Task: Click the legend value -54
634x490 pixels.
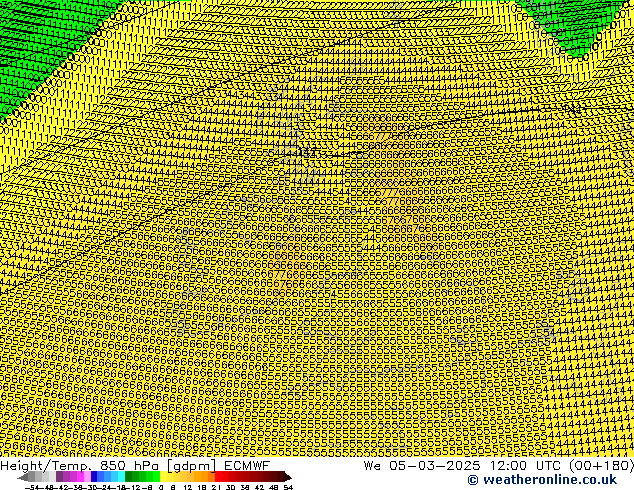Action: tap(32, 488)
